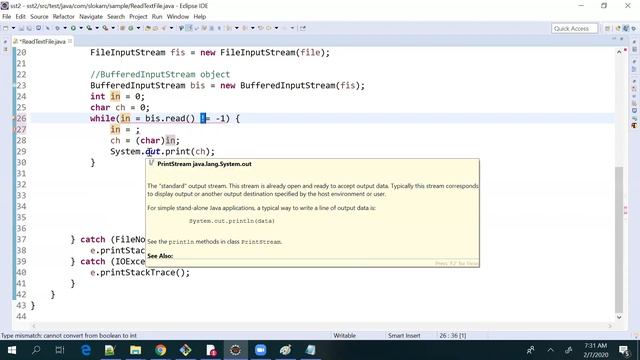
Task: Open the Window menu
Action: pyautogui.click(x=178, y=17)
